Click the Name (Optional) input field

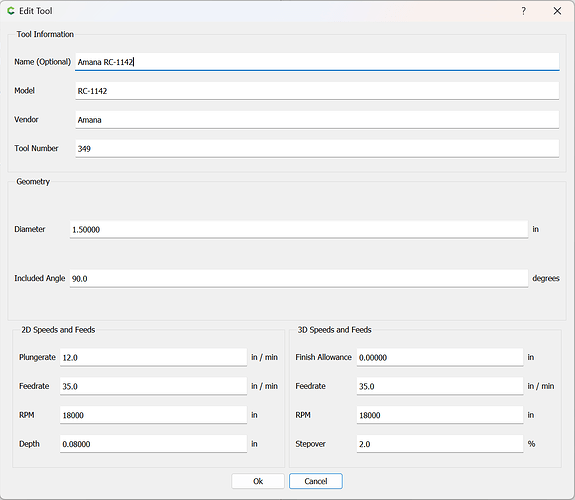pos(317,62)
